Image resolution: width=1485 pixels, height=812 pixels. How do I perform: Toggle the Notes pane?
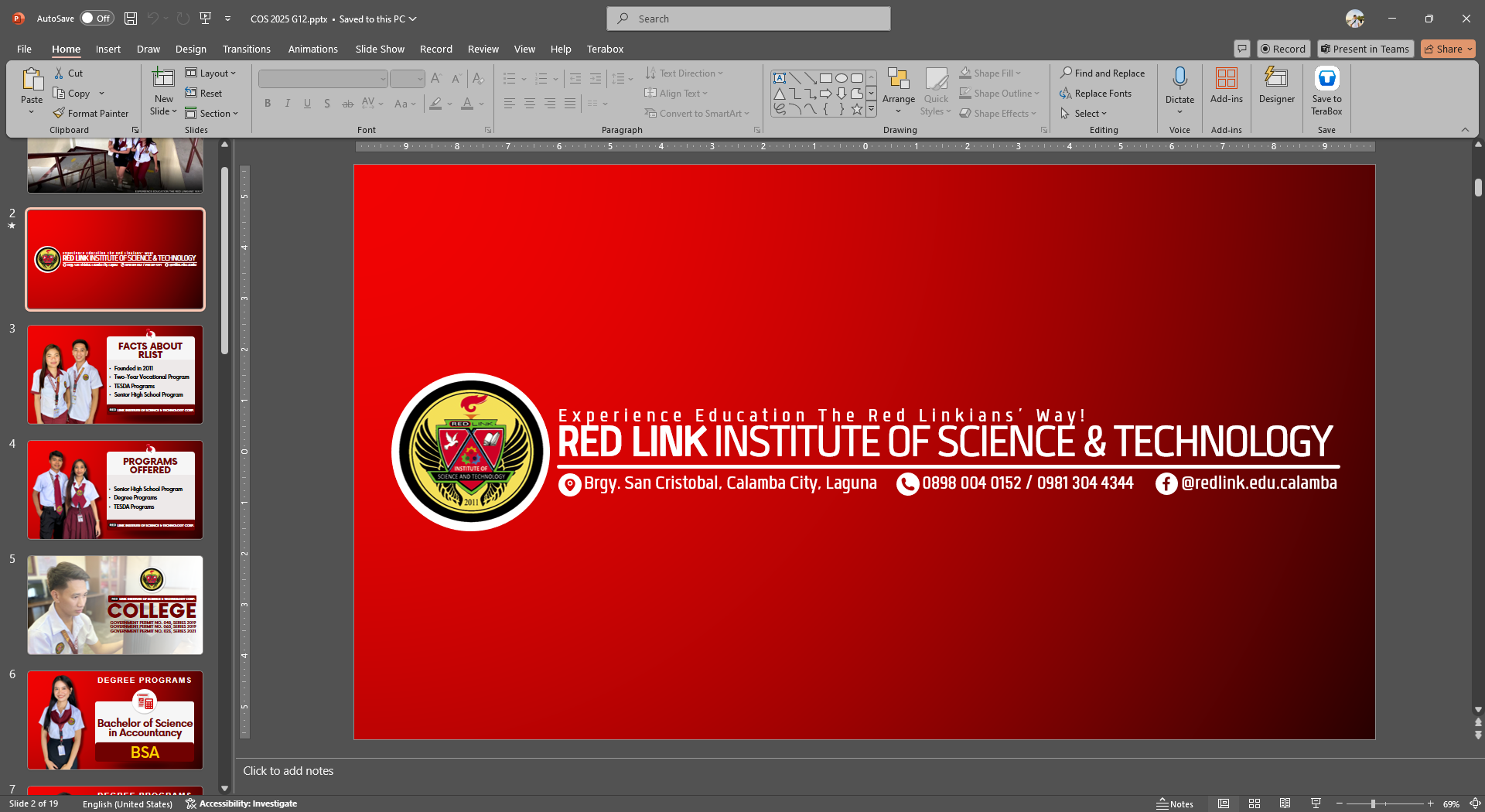[1175, 804]
